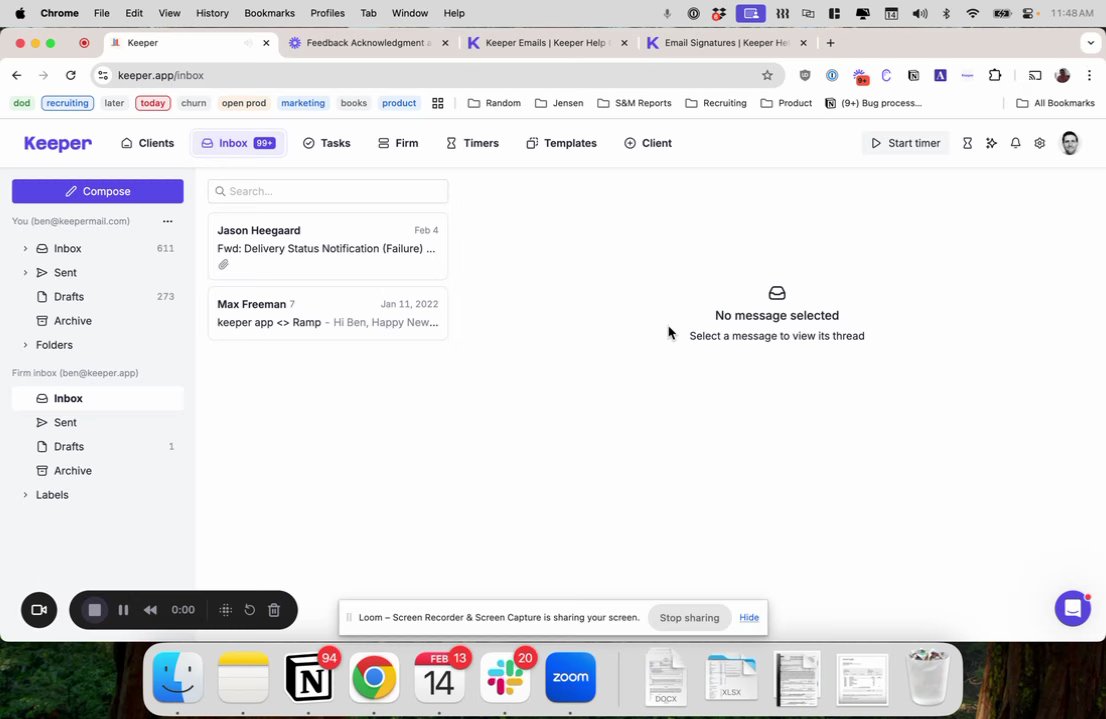Open Firm inbox Drafts with 1 item

pyautogui.click(x=97, y=446)
